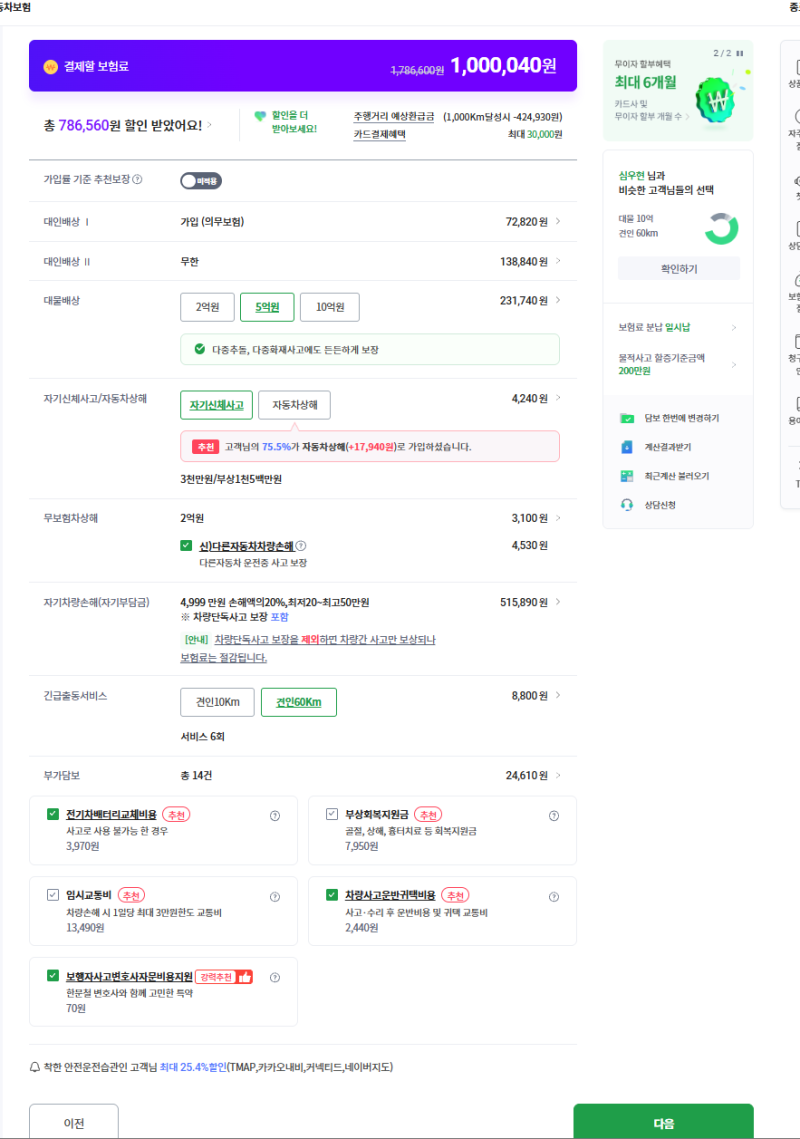Click the 확인하기 button
The width and height of the screenshot is (800, 1139).
[679, 269]
